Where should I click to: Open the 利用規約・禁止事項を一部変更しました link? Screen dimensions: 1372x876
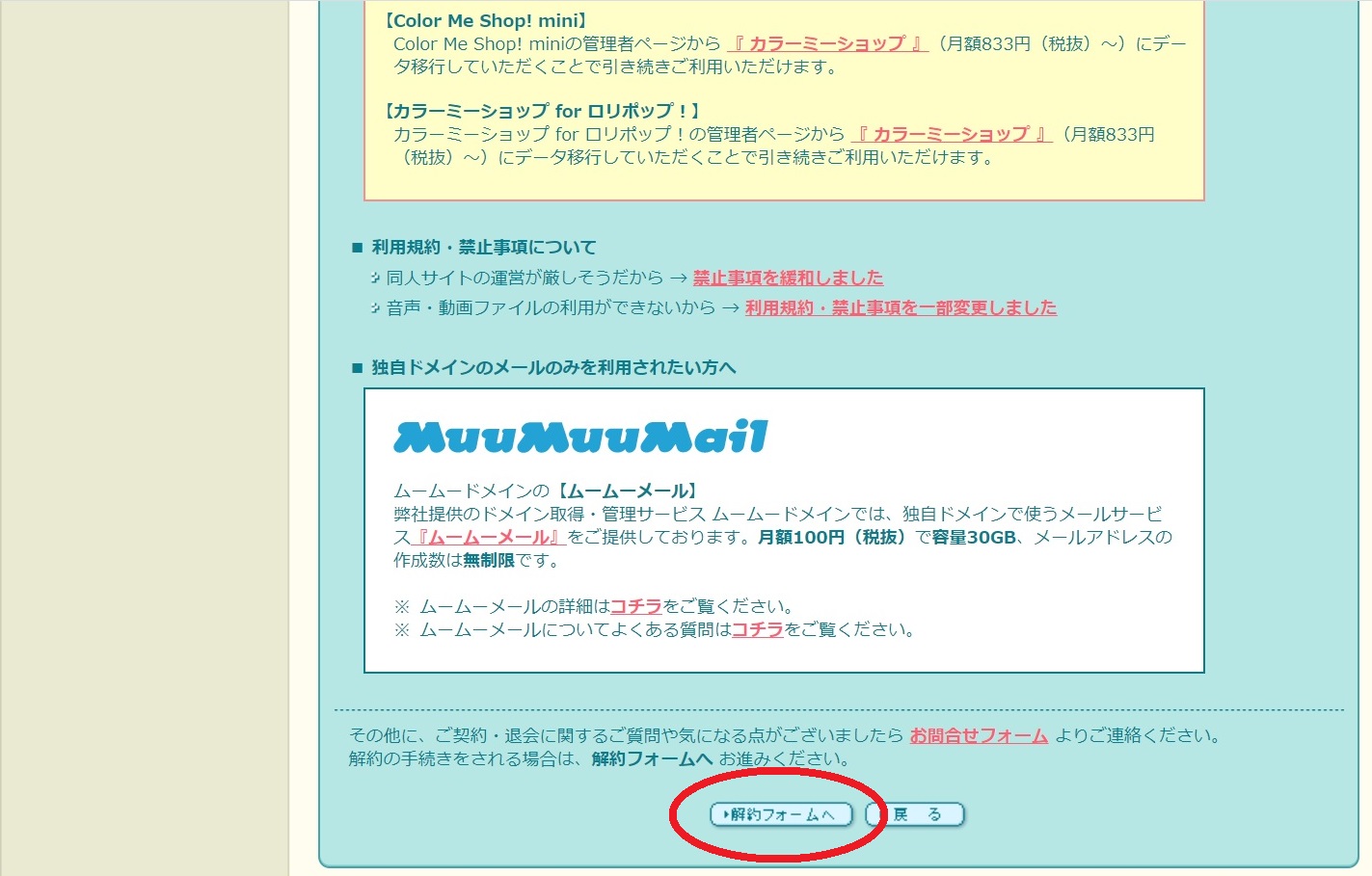point(901,308)
